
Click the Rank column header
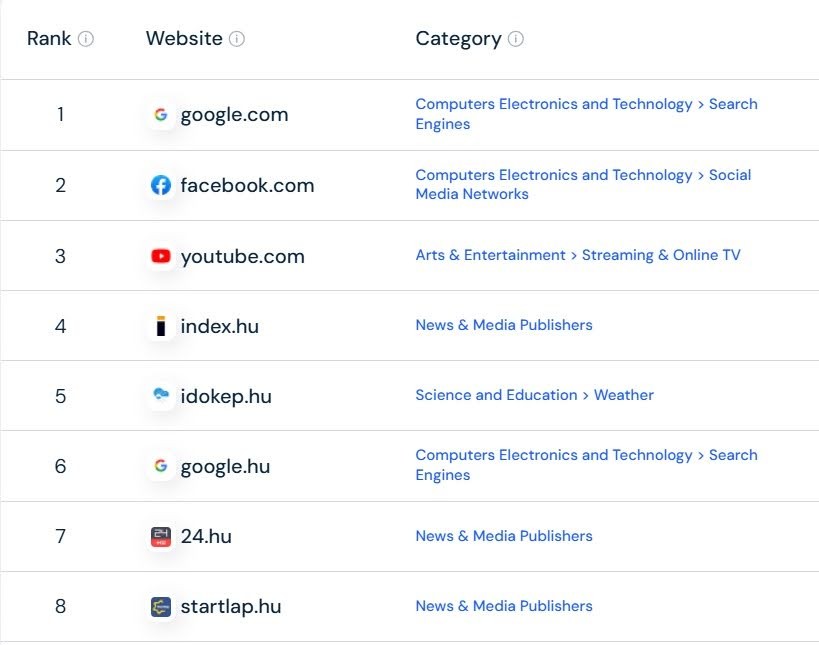click(x=49, y=39)
